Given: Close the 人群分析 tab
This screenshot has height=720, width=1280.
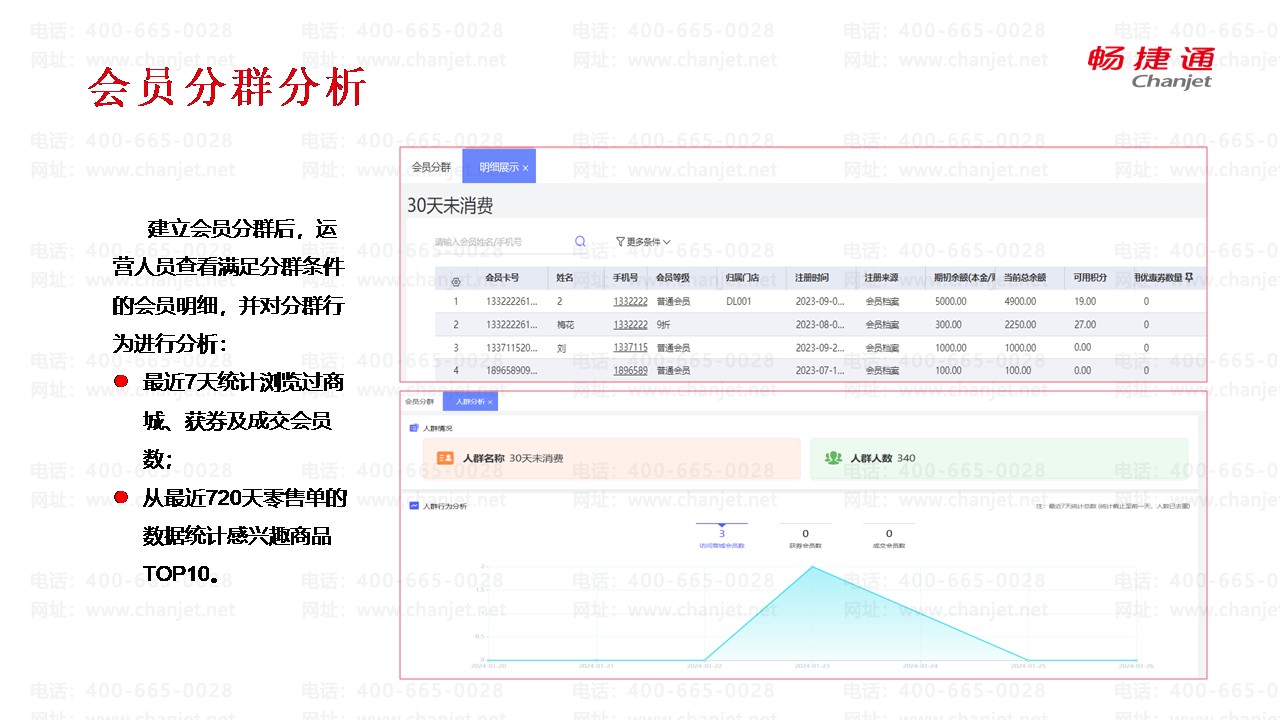Looking at the screenshot, I should point(490,401).
